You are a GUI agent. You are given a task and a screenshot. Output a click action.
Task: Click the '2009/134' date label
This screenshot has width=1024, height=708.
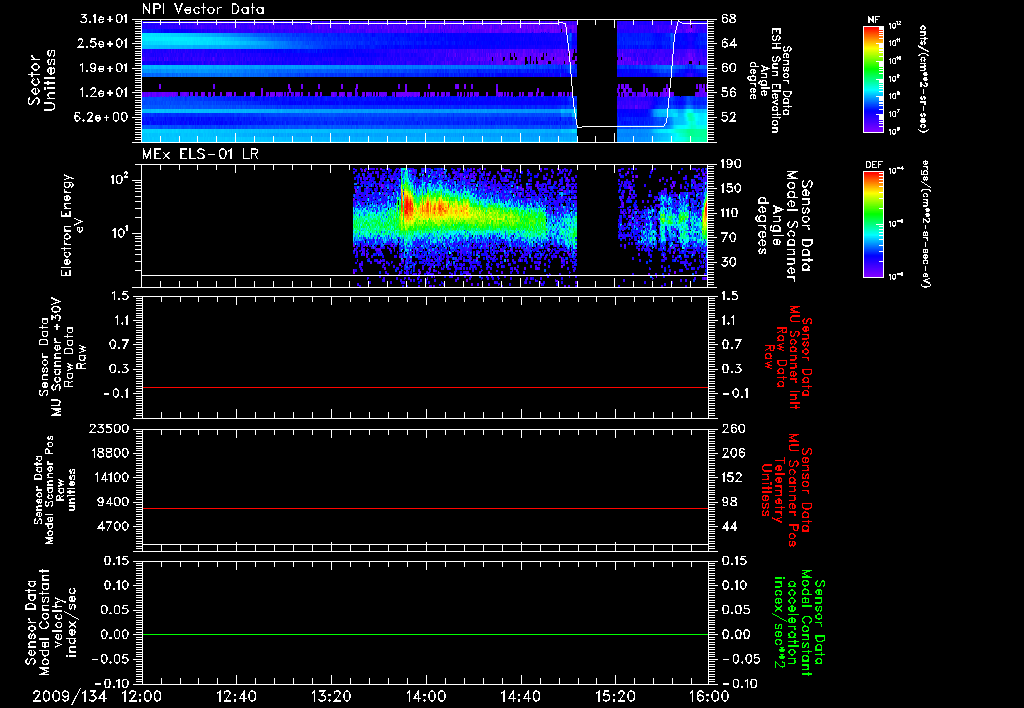point(69,696)
